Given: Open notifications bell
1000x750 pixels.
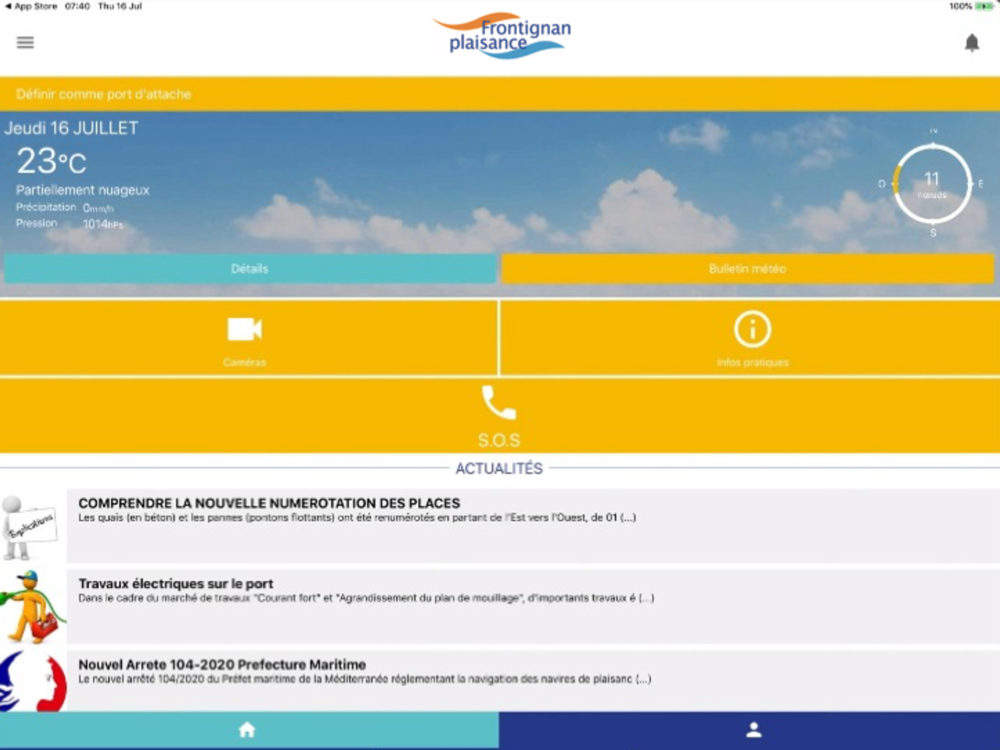Looking at the screenshot, I should click(x=971, y=43).
